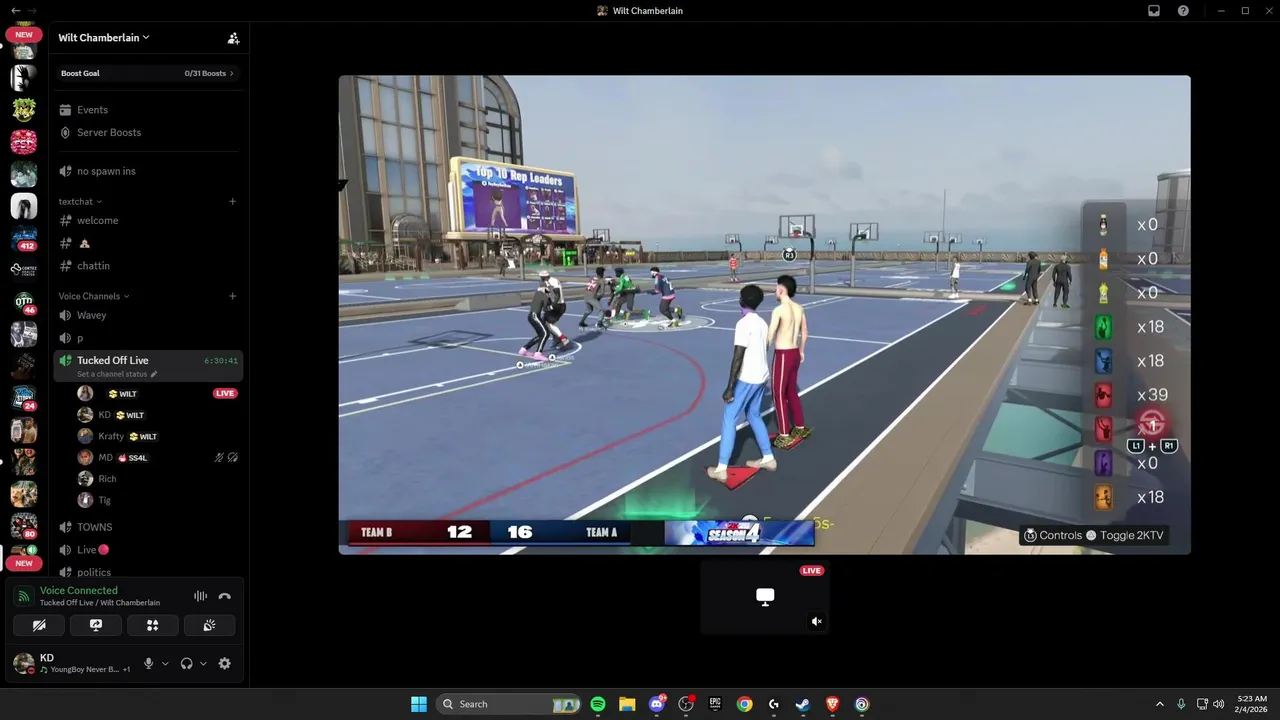Unmute the stream with the speaker icon
This screenshot has width=1280, height=720.
816,622
